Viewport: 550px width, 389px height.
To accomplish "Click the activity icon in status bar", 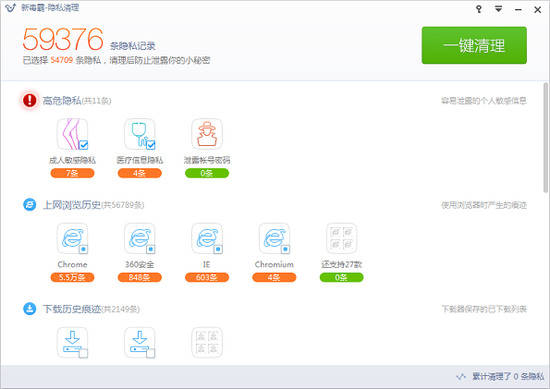I will click(461, 377).
